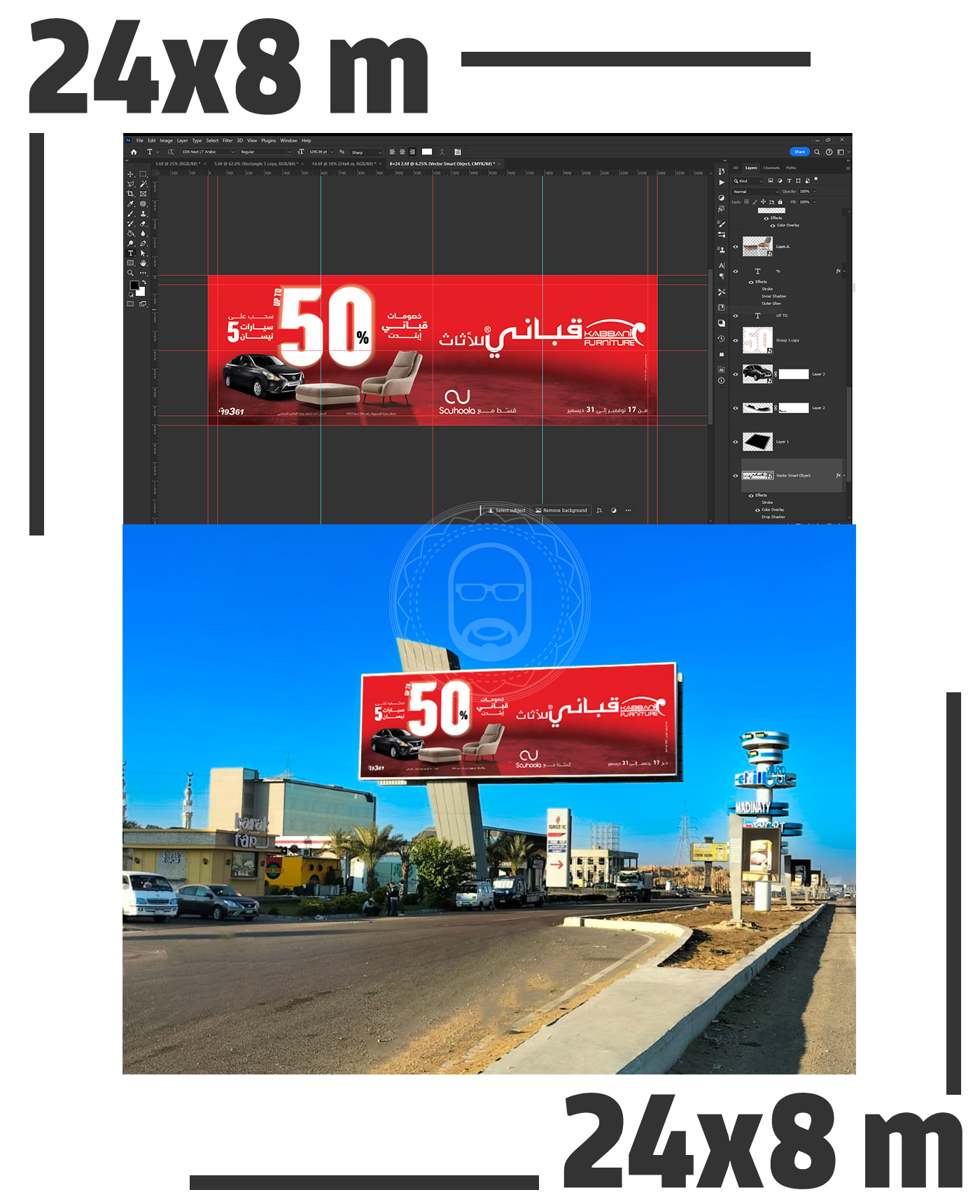Image resolution: width=980 pixels, height=1204 pixels.
Task: Open the anti-aliasing Sharp dropdown
Action: pyautogui.click(x=366, y=152)
